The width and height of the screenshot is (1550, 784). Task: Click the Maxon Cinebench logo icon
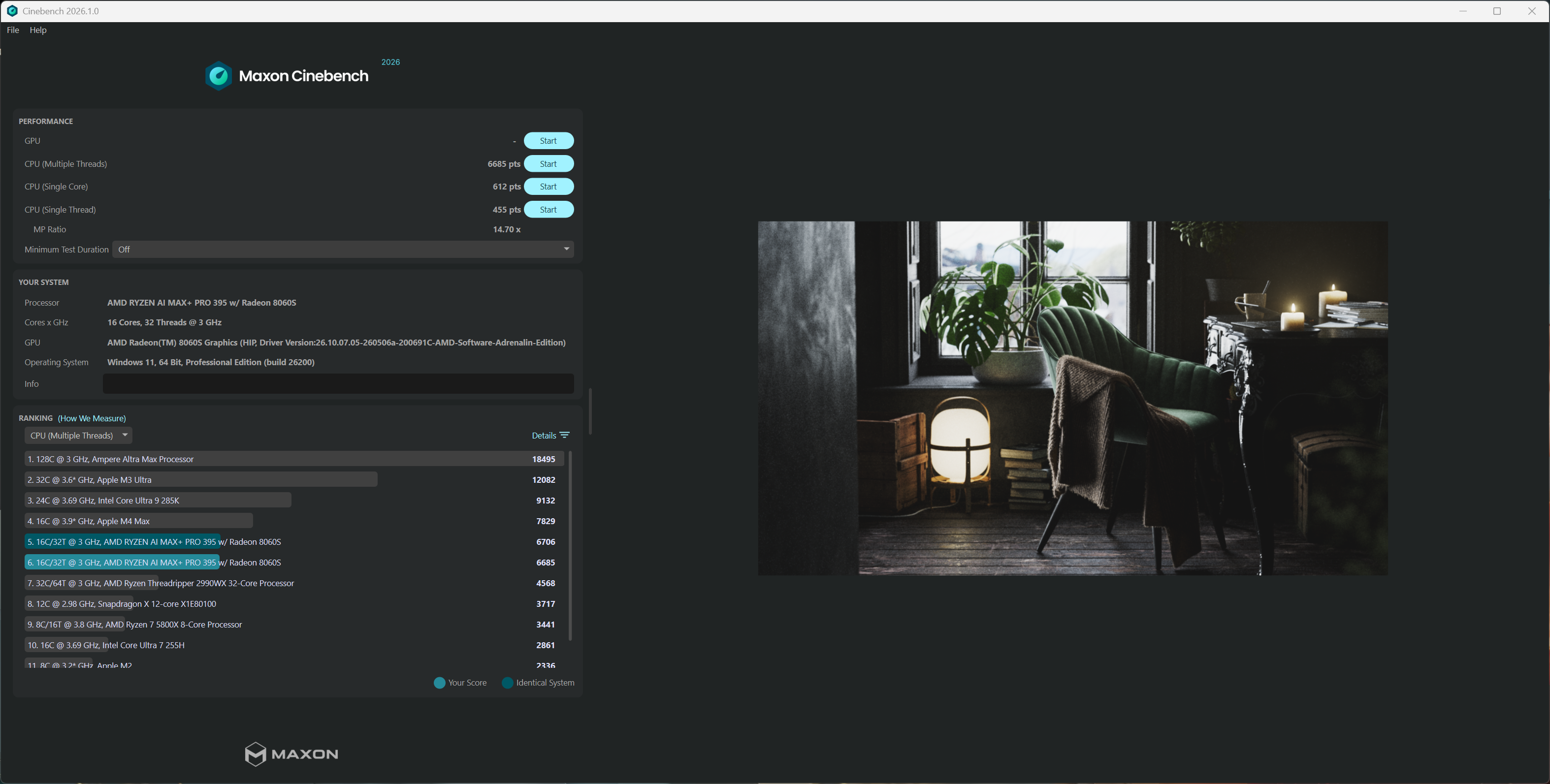(x=219, y=76)
